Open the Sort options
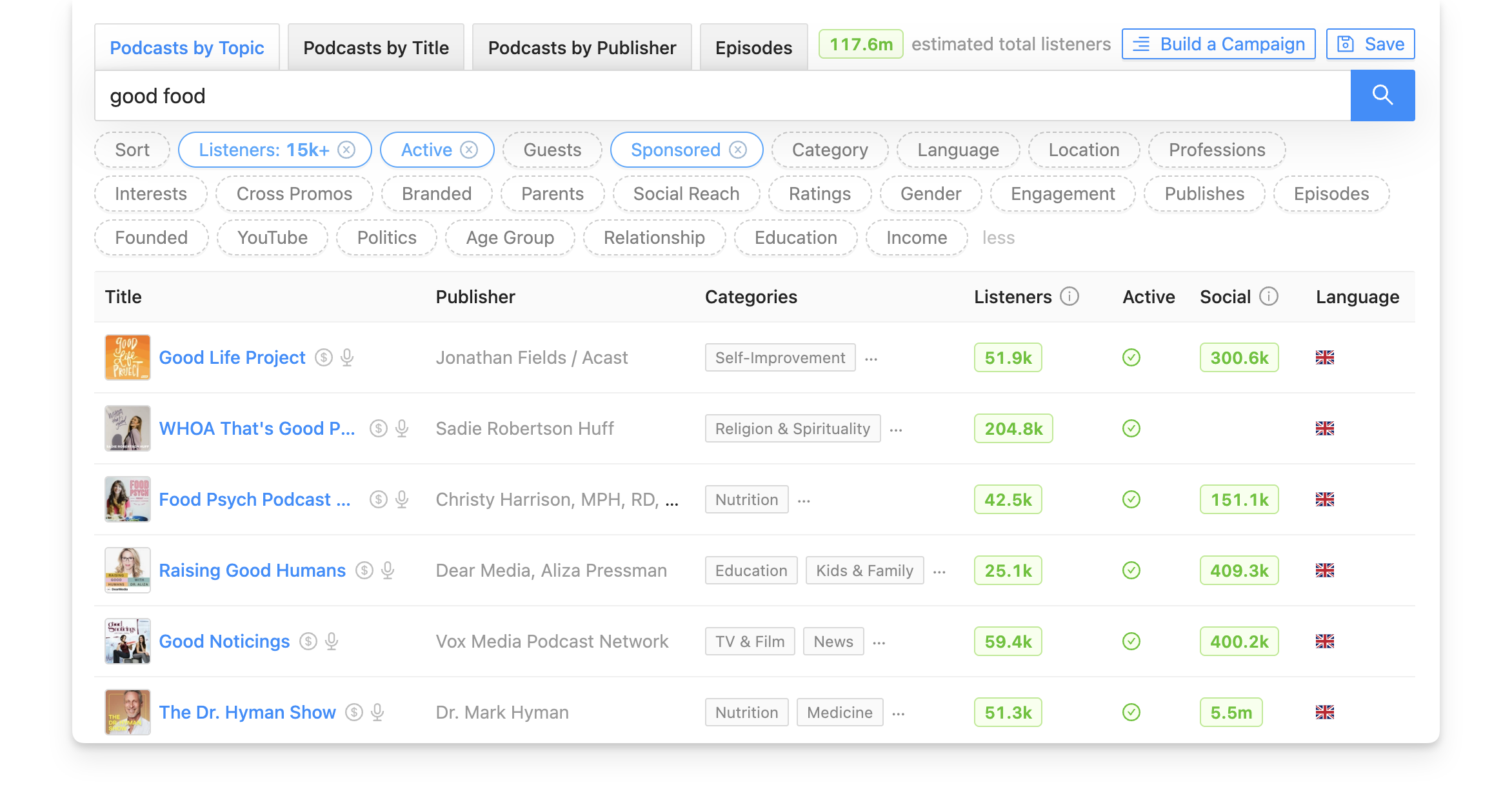 click(x=132, y=150)
